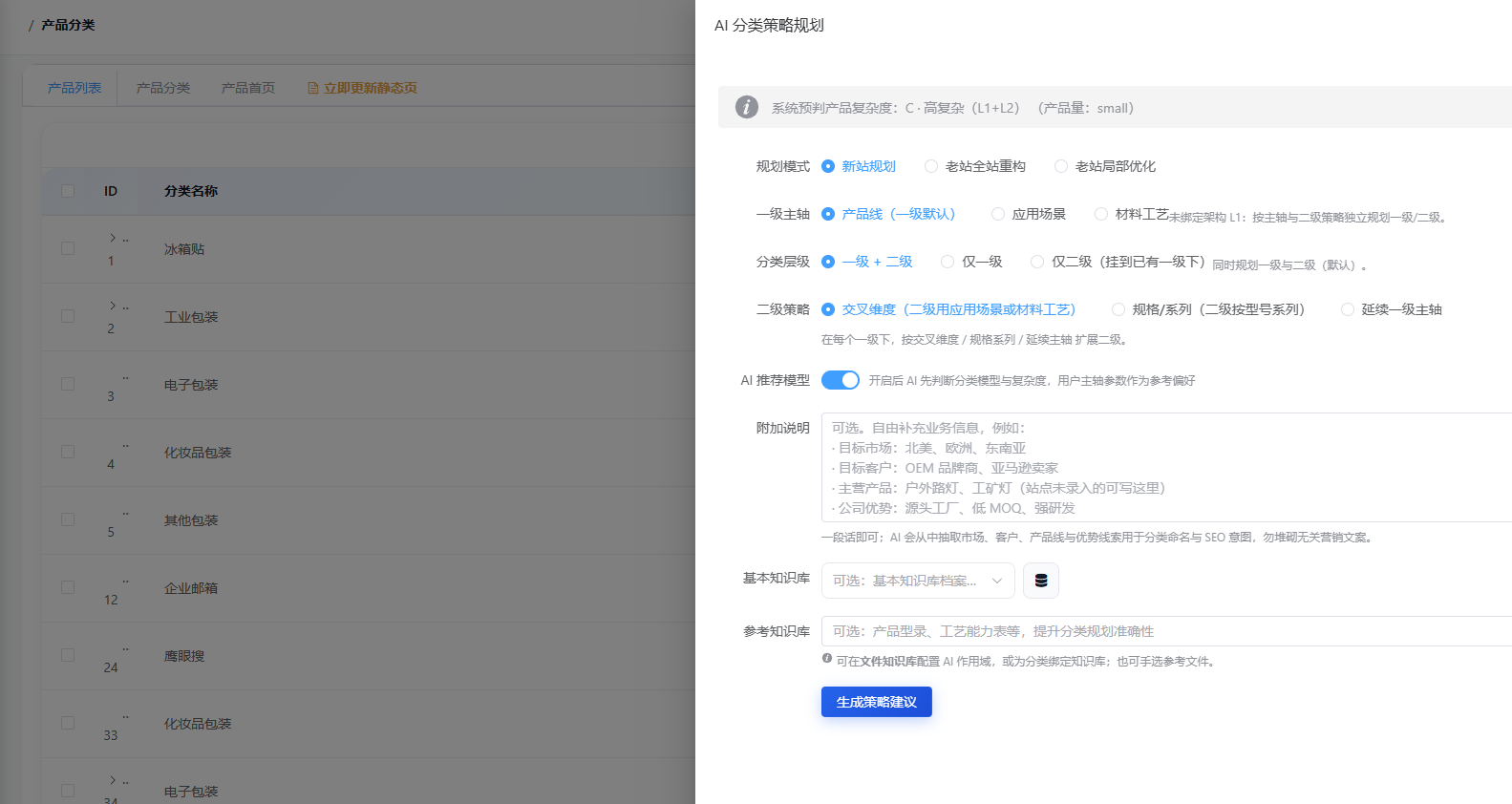Select 老站全站重构 planning mode
Viewport: 1512px width, 804px height.
point(975,166)
